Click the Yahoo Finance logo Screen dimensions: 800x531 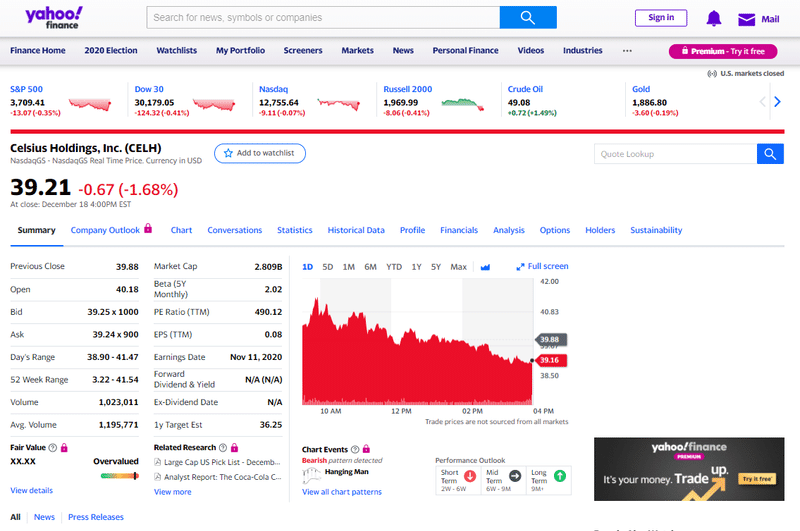click(x=54, y=18)
